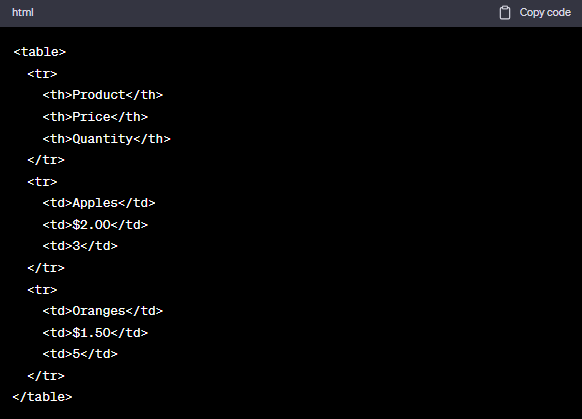Click the Copy code button text
This screenshot has height=419, width=582.
545,13
